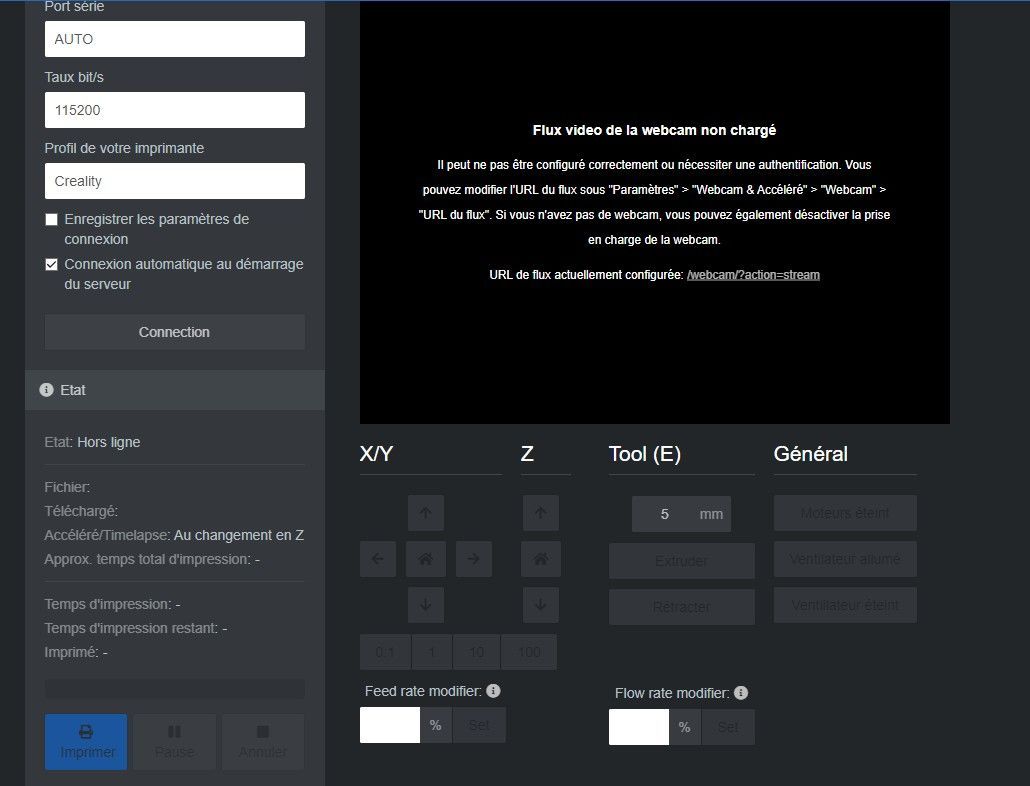Click the X/Y home icon
The width and height of the screenshot is (1030, 786).
[426, 559]
